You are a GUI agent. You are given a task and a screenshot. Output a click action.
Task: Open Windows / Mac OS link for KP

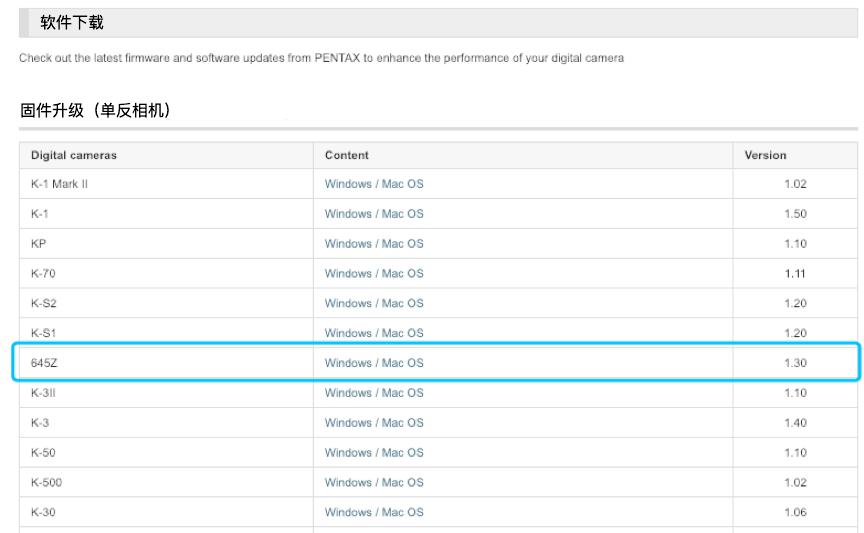pos(374,244)
